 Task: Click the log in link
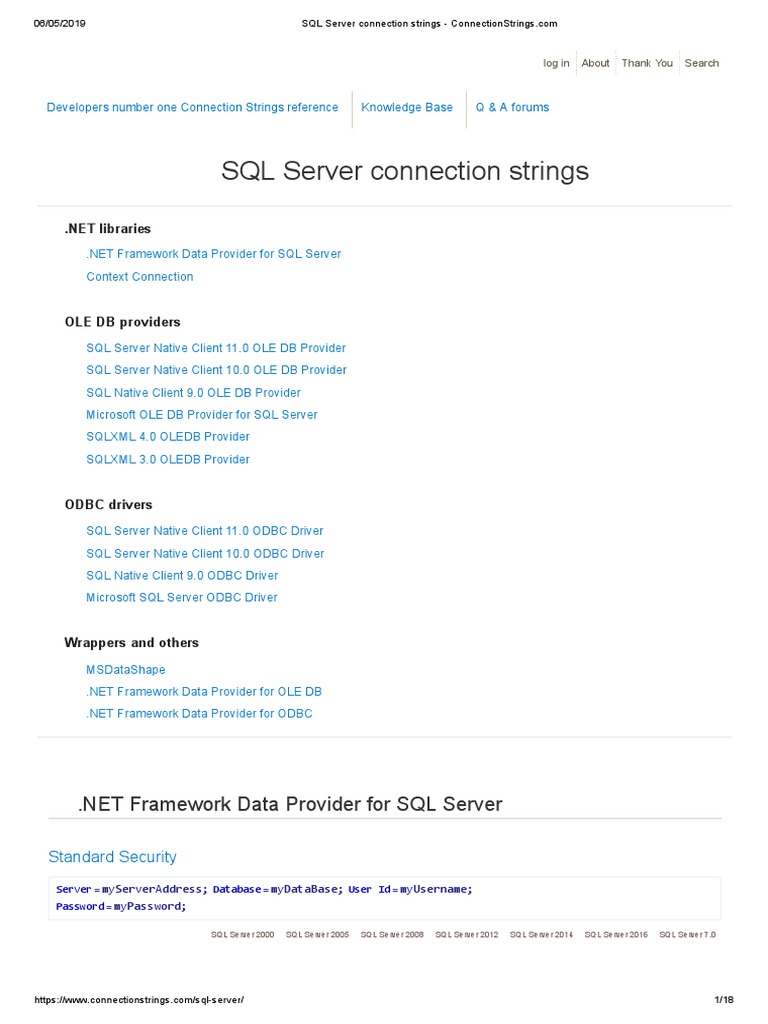coord(556,63)
